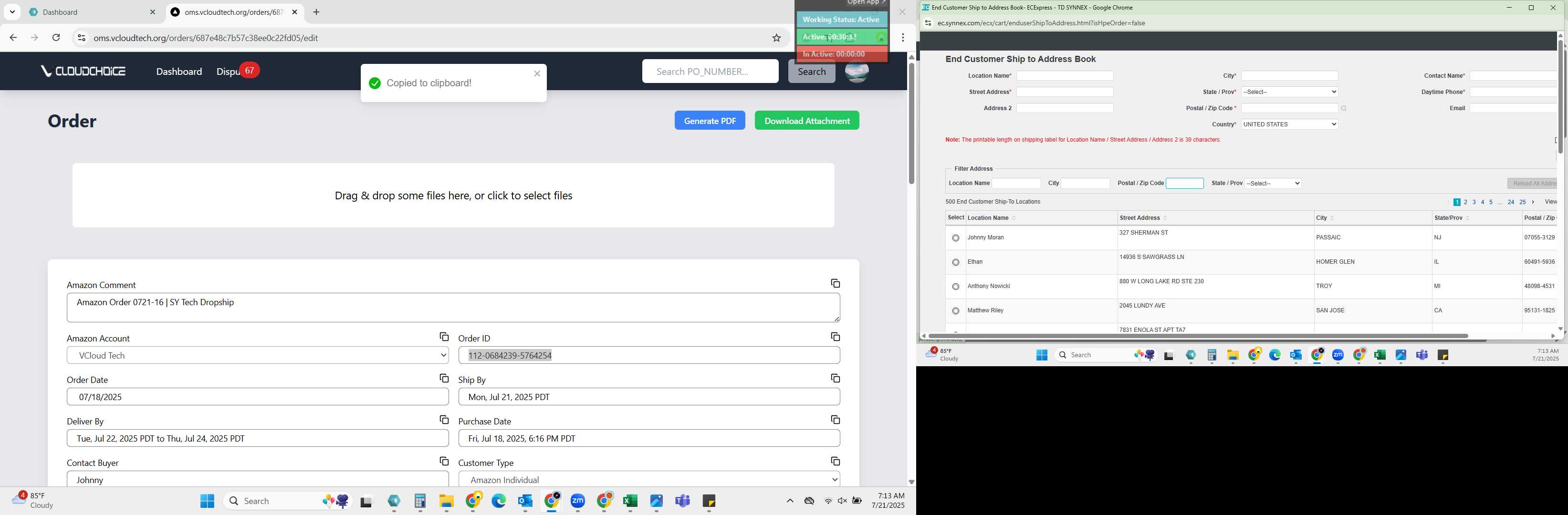1568x515 pixels.
Task: Open Dashboard in the CloudChoice navigation
Action: (x=179, y=72)
